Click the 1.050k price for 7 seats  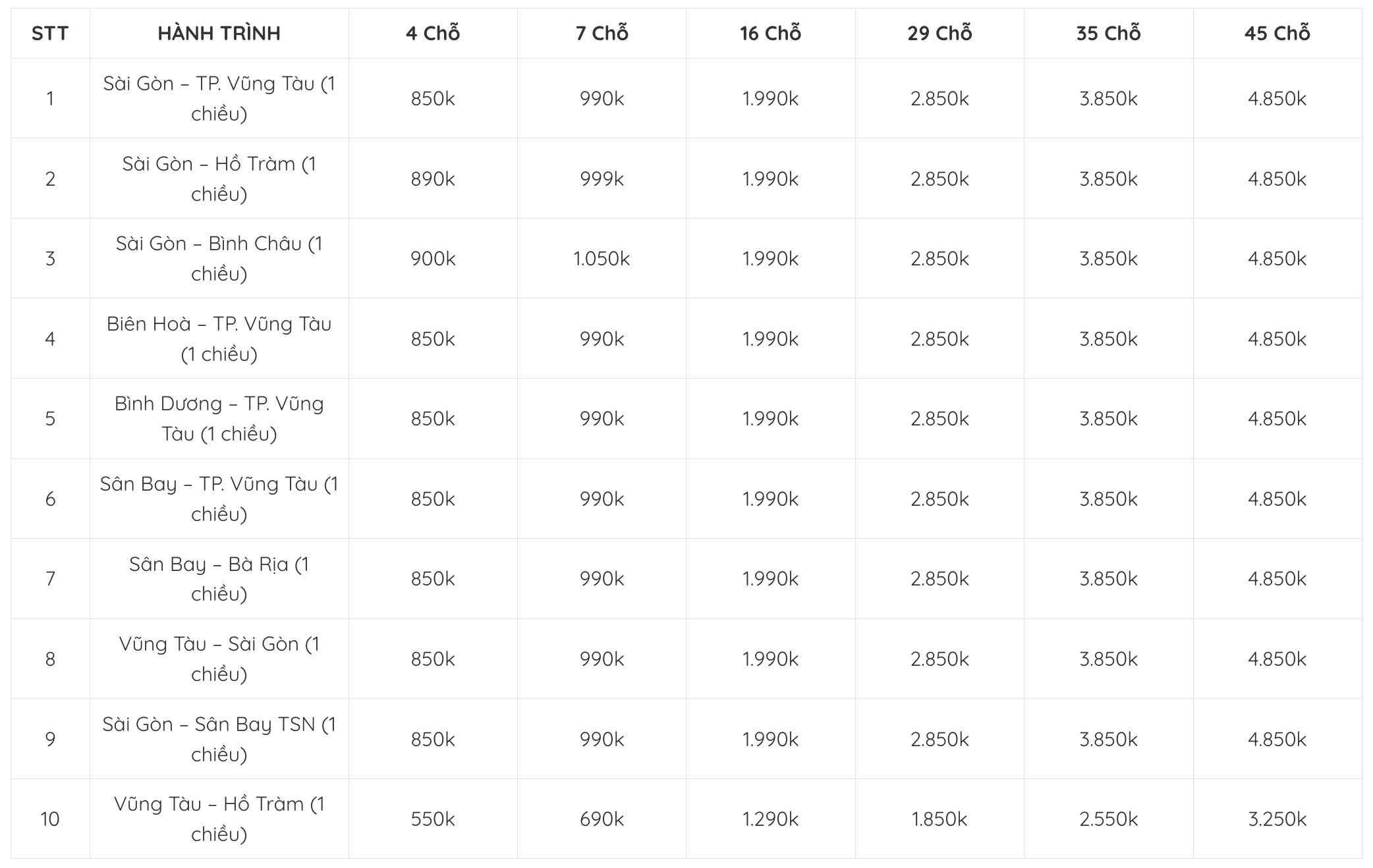pyautogui.click(x=602, y=259)
